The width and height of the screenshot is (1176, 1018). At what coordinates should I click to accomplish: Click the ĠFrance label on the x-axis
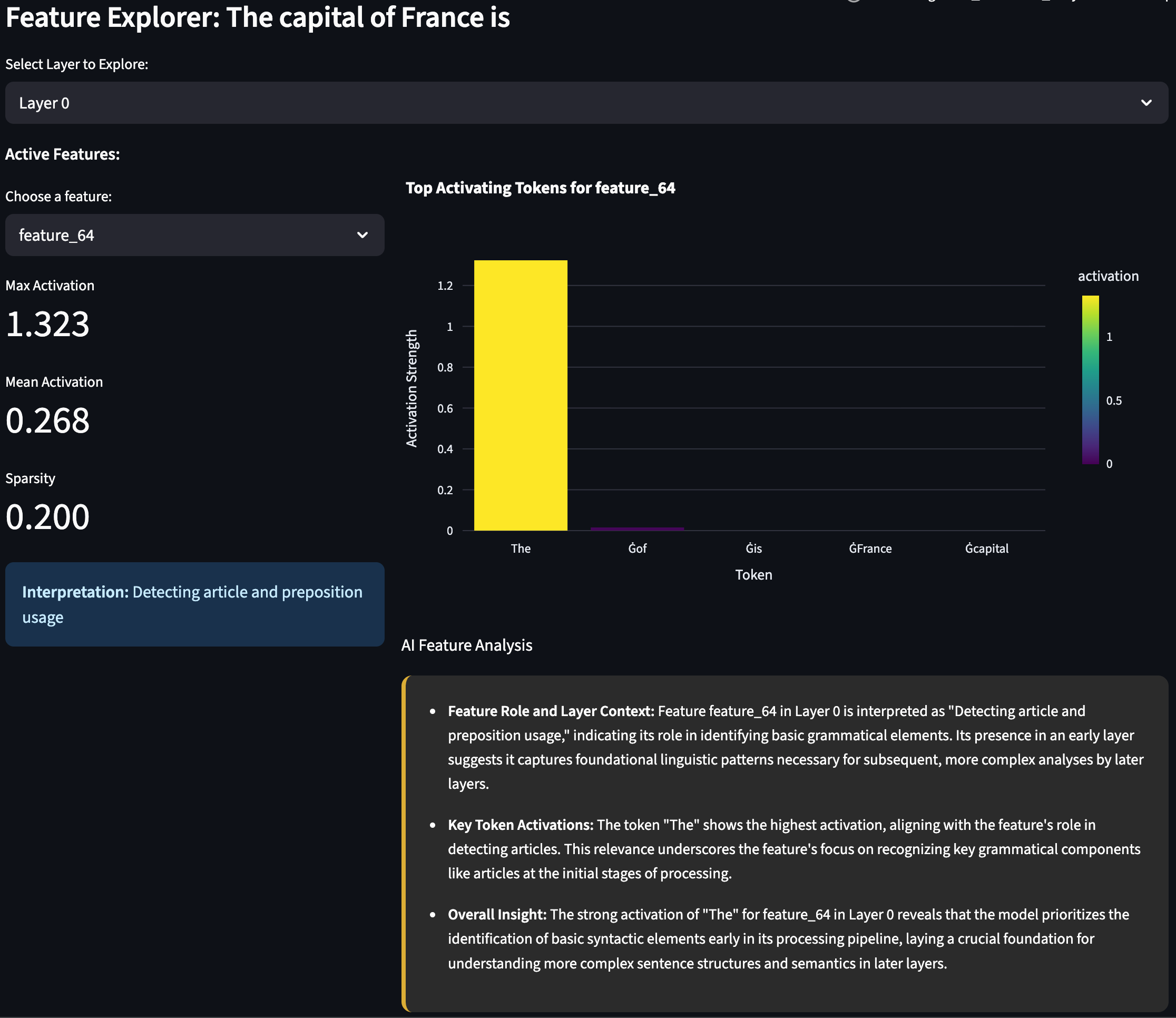870,549
